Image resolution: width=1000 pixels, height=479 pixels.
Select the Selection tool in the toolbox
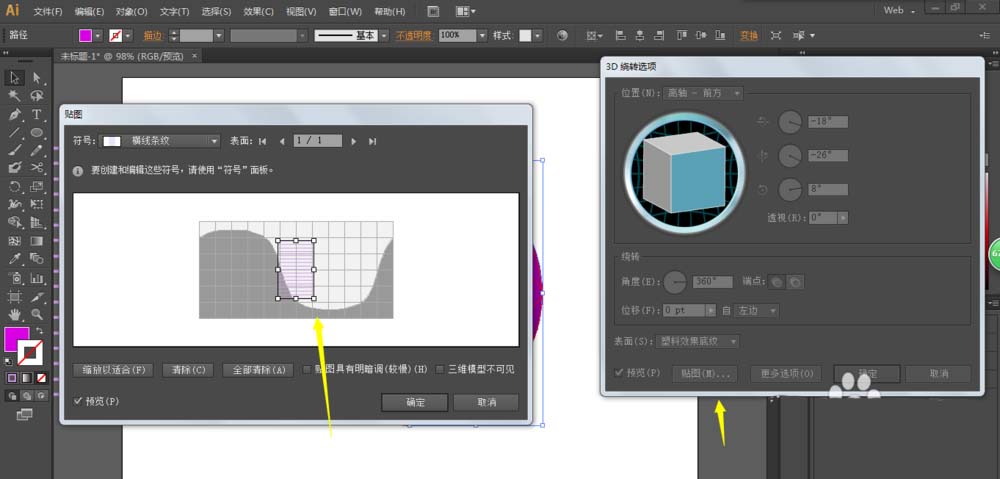point(15,77)
